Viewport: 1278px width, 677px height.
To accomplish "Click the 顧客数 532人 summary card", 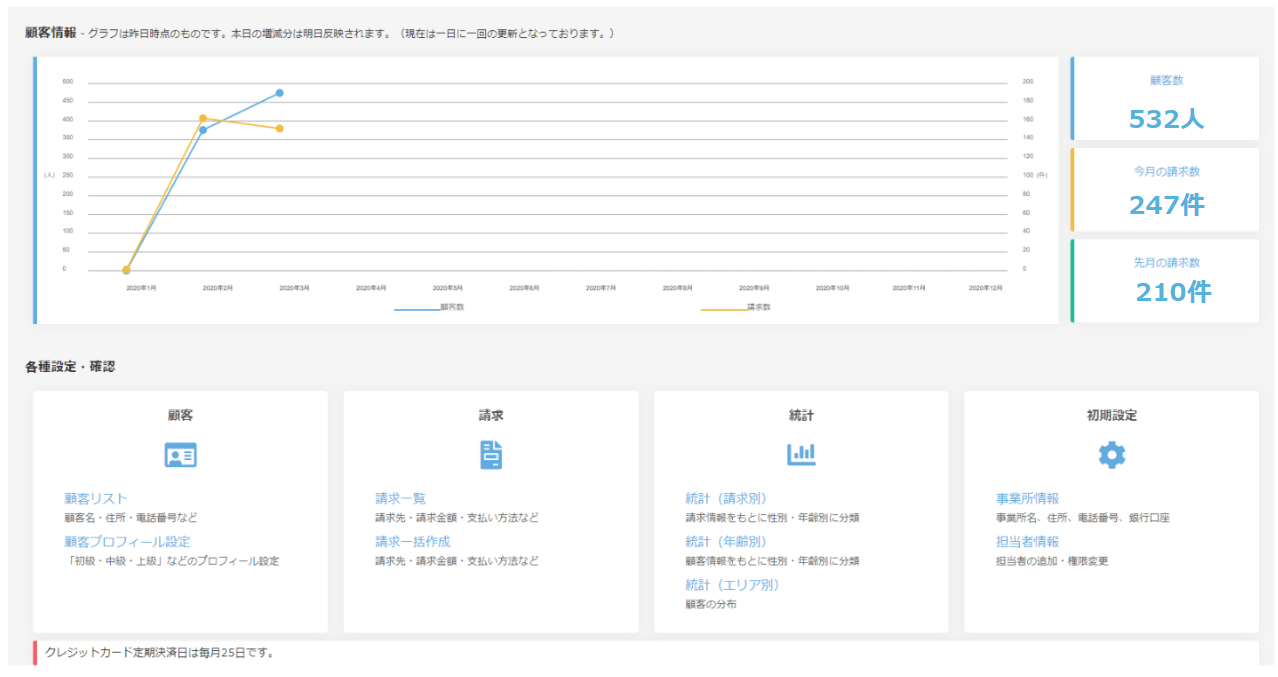I will pyautogui.click(x=1165, y=99).
